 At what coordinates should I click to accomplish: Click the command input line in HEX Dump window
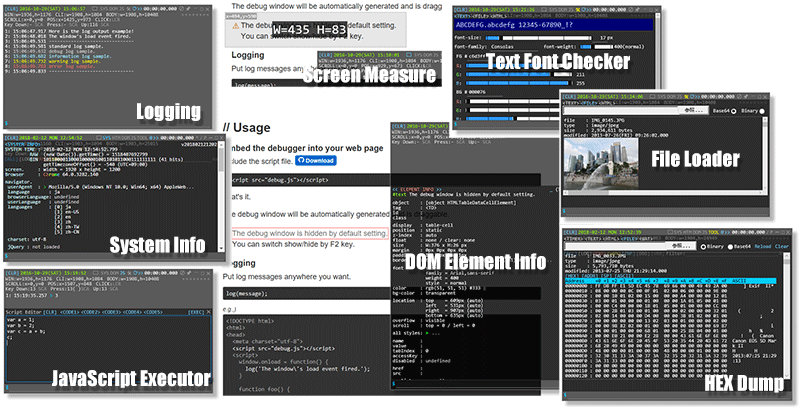tap(676, 395)
